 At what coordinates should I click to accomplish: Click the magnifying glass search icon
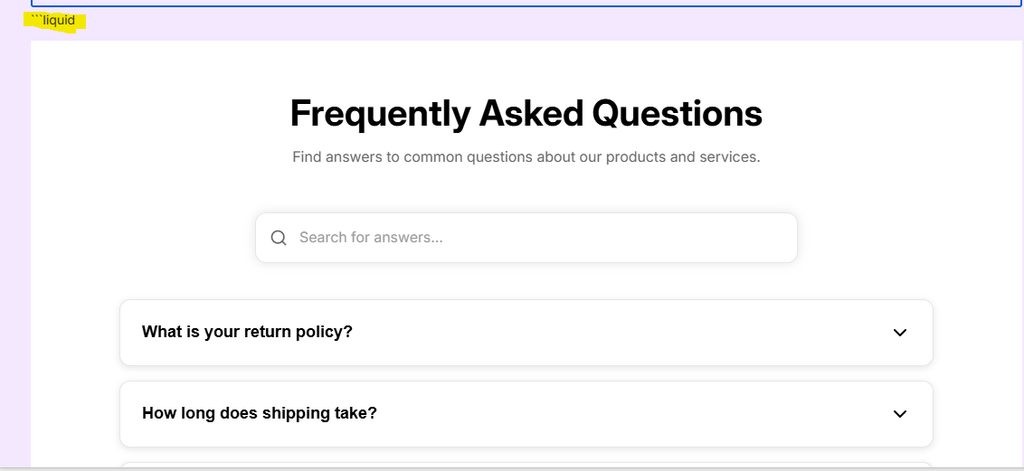279,238
